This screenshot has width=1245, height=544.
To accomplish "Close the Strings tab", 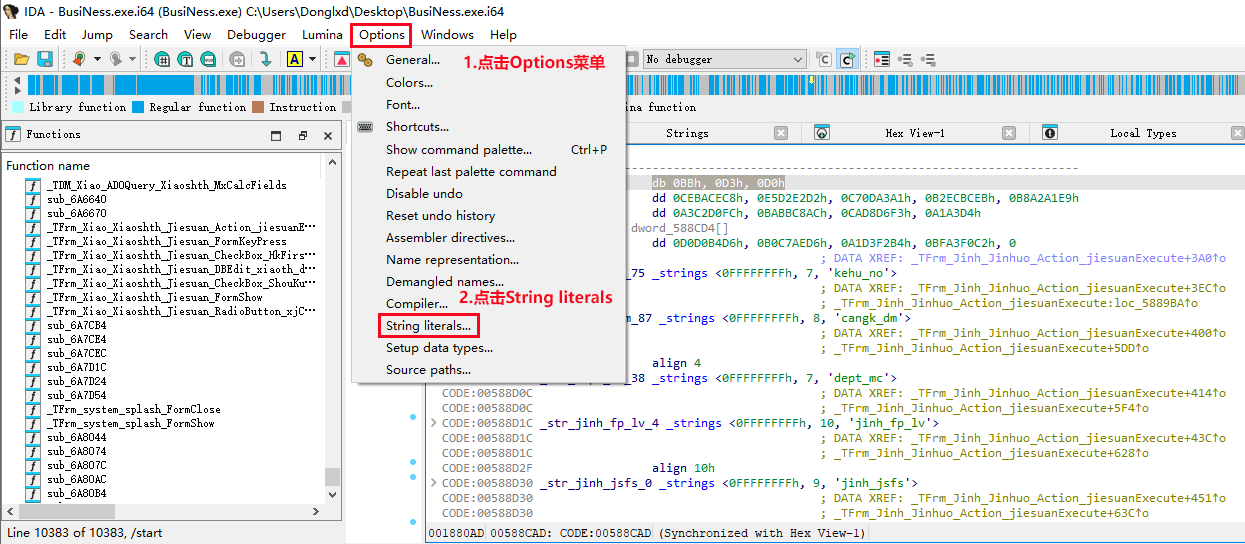I will (x=781, y=133).
